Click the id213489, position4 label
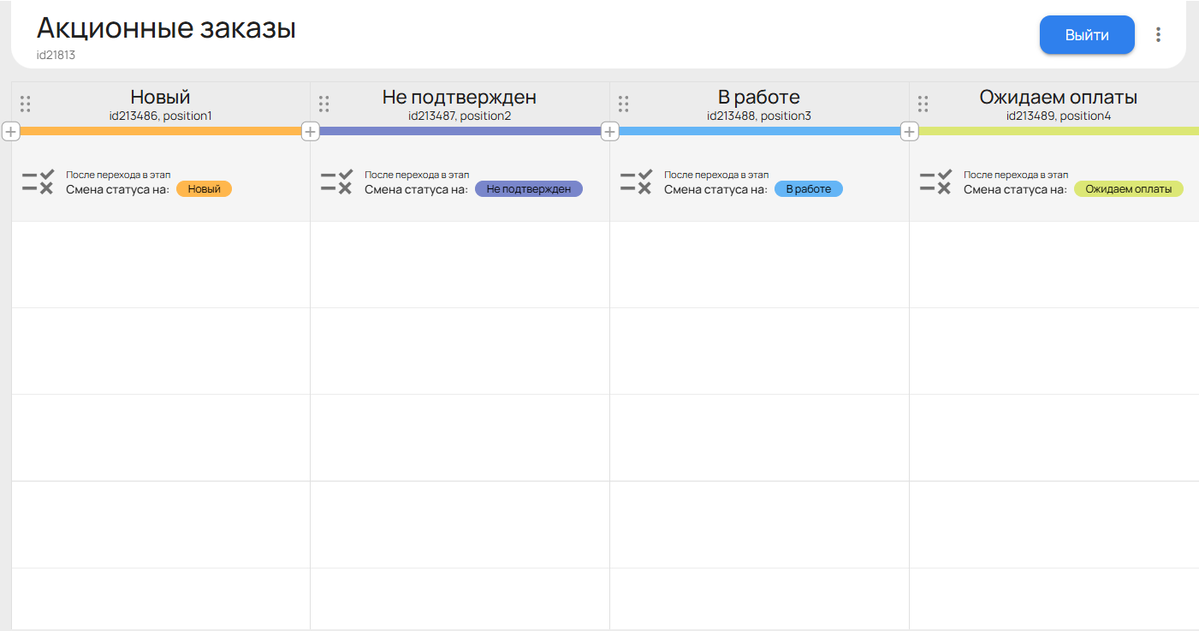Viewport: 1199px width, 631px height. (1058, 116)
